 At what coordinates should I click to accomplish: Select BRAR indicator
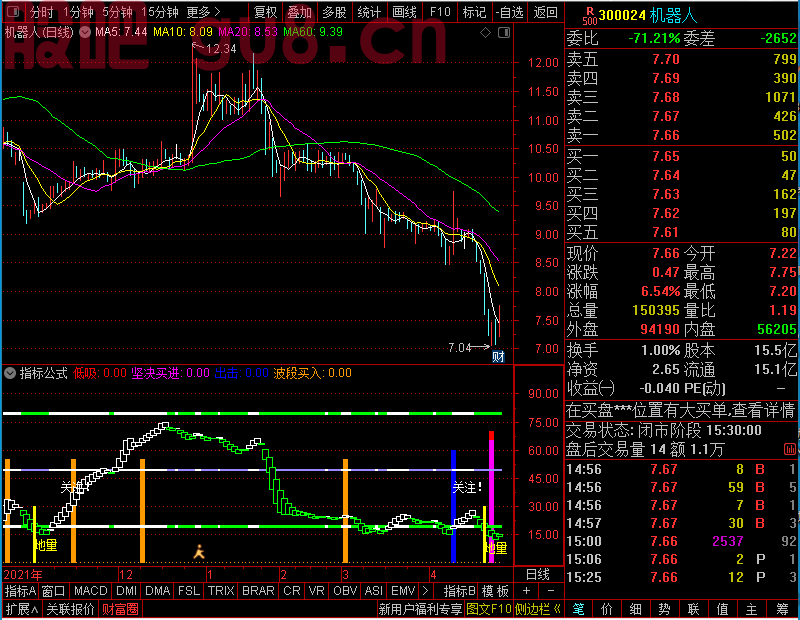click(258, 591)
